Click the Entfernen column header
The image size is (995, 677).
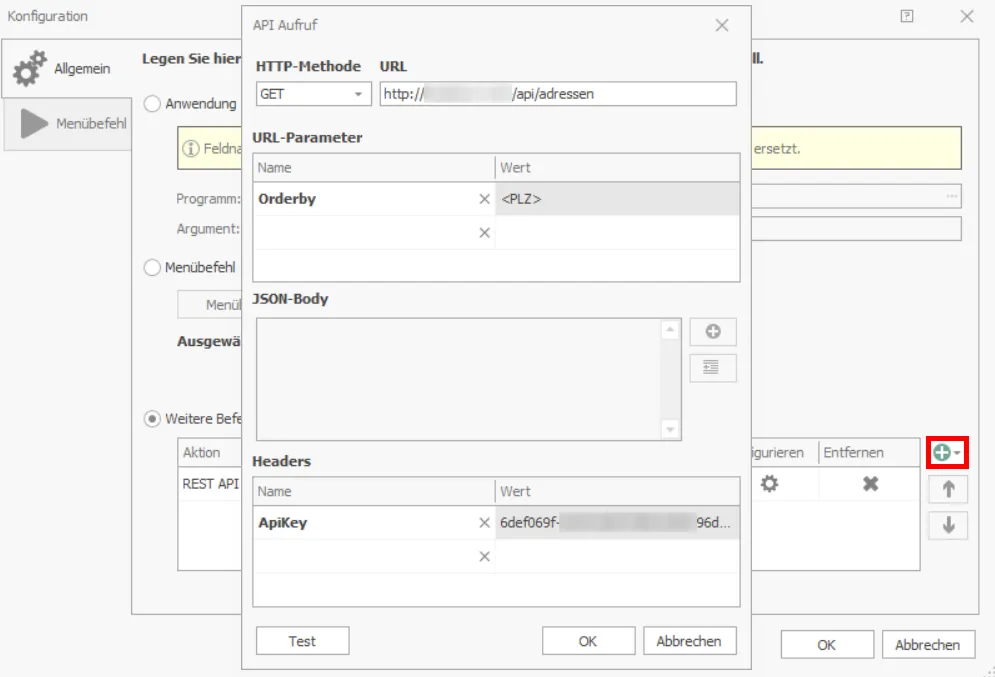click(869, 452)
